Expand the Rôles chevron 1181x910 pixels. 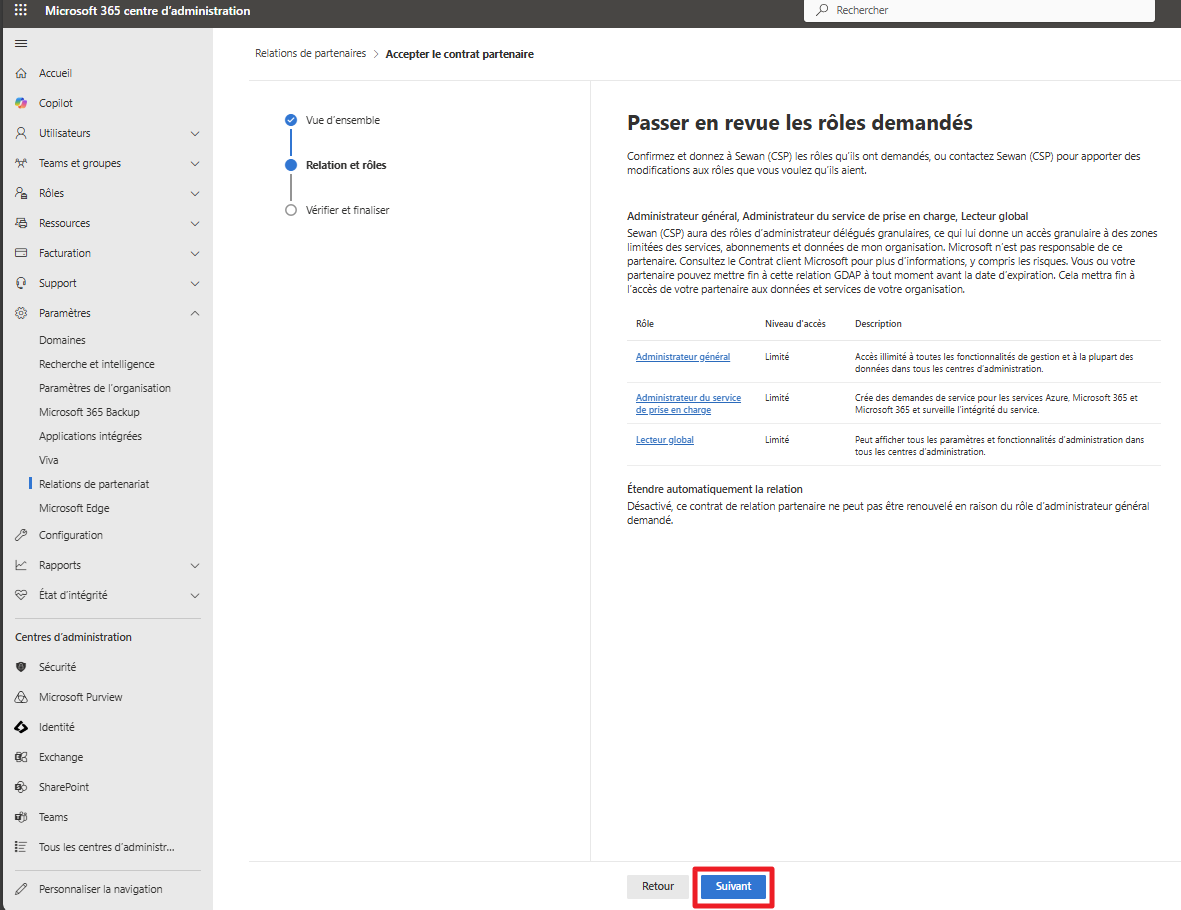tap(195, 194)
